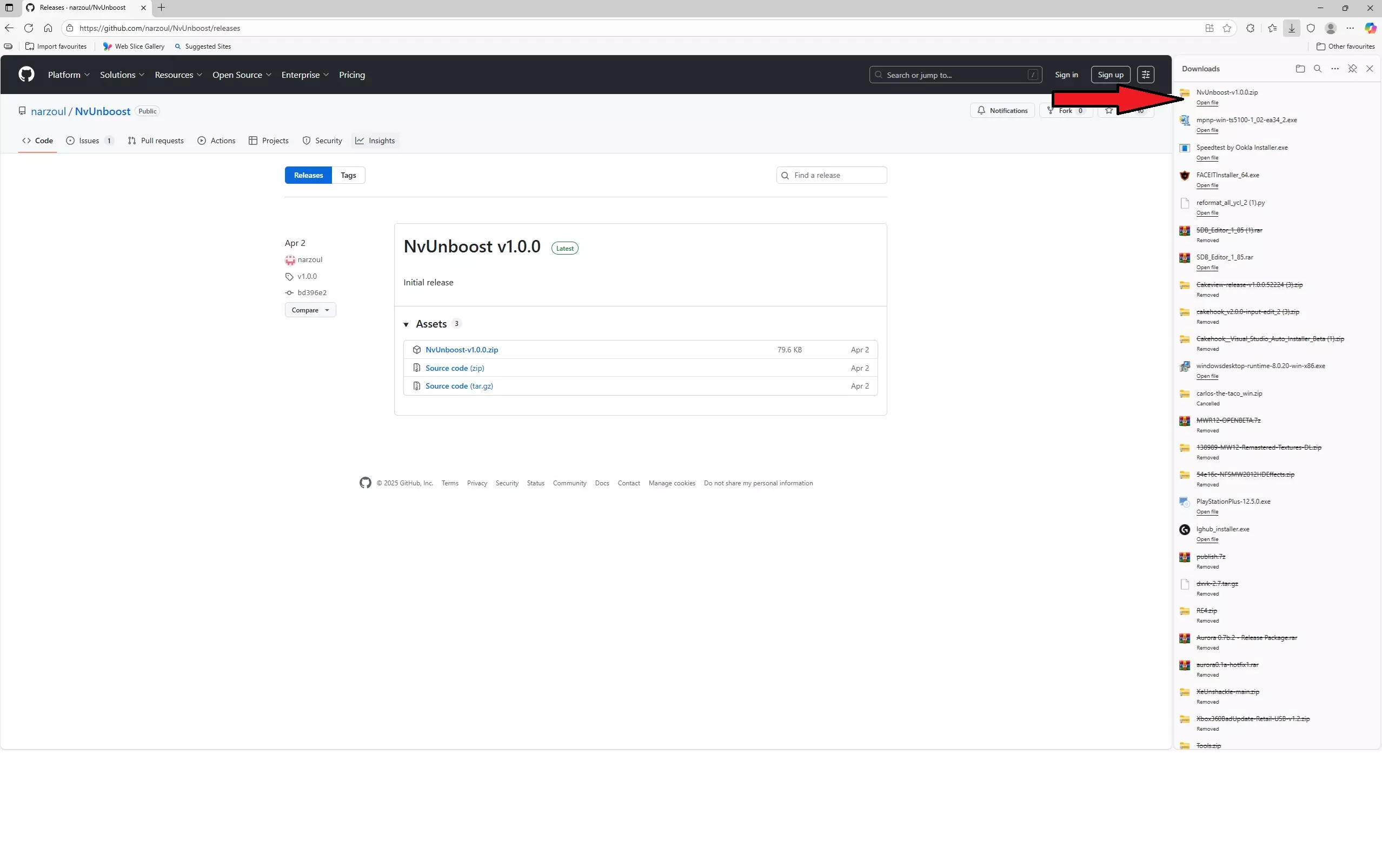
Task: Add this page to favourites star
Action: (x=1227, y=28)
